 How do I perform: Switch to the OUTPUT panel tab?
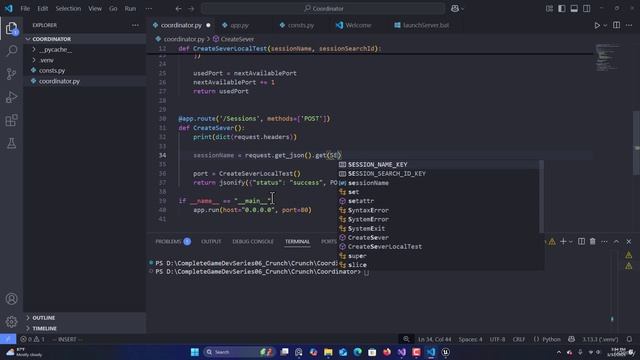coord(211,242)
